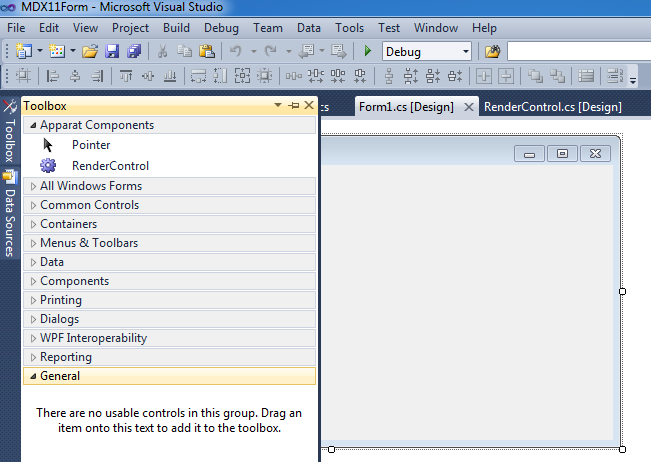Save the current file with Save icon
This screenshot has width=651, height=462.
pyautogui.click(x=112, y=51)
